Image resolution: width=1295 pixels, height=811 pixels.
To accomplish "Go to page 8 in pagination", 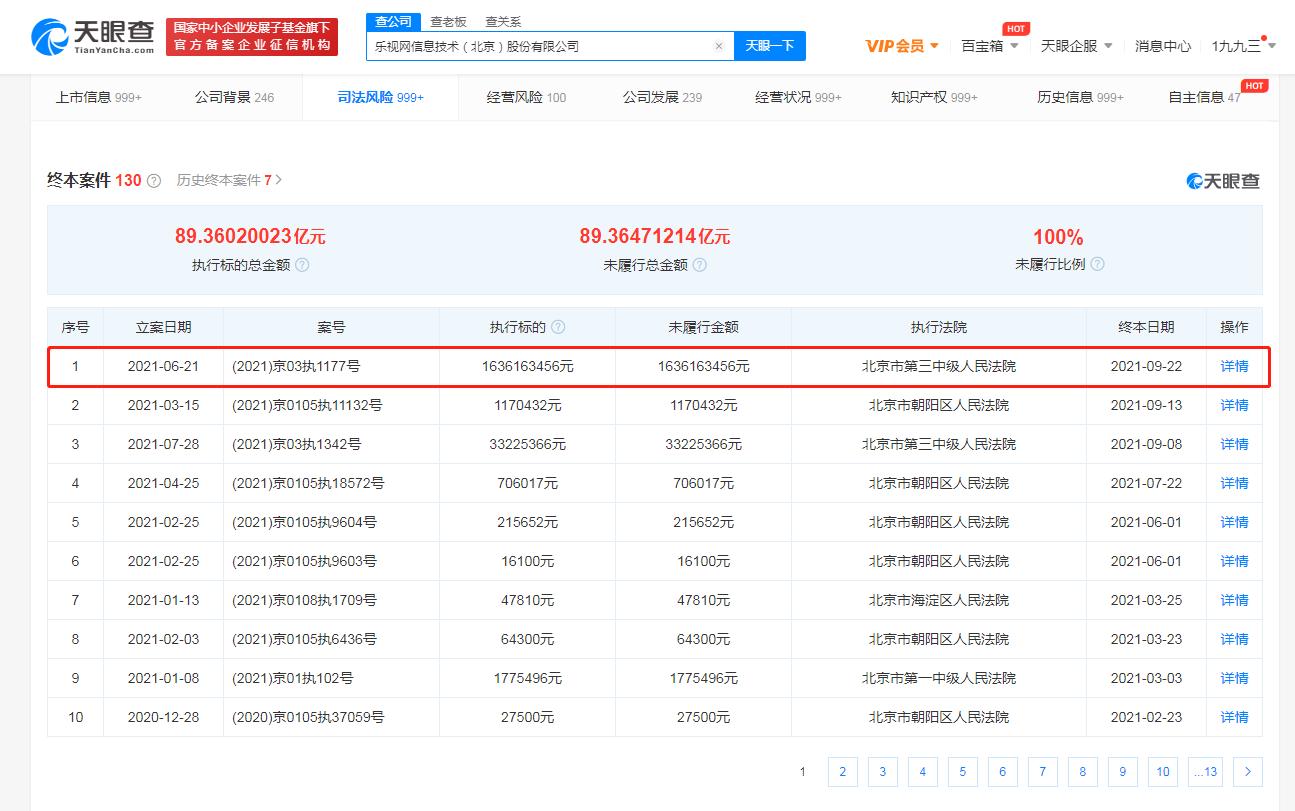I will click(x=1083, y=772).
